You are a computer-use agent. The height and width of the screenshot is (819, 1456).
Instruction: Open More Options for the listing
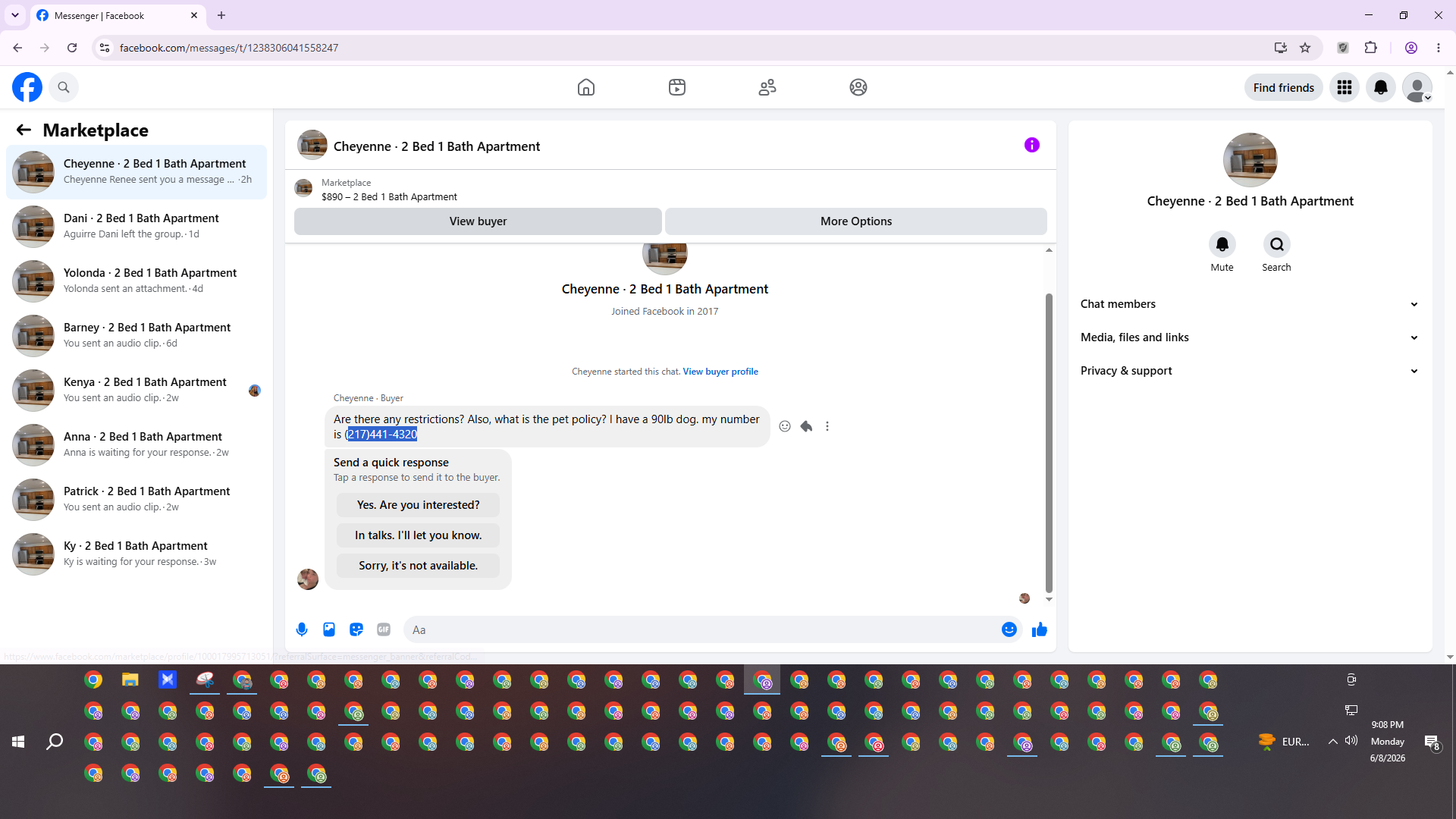click(x=856, y=221)
